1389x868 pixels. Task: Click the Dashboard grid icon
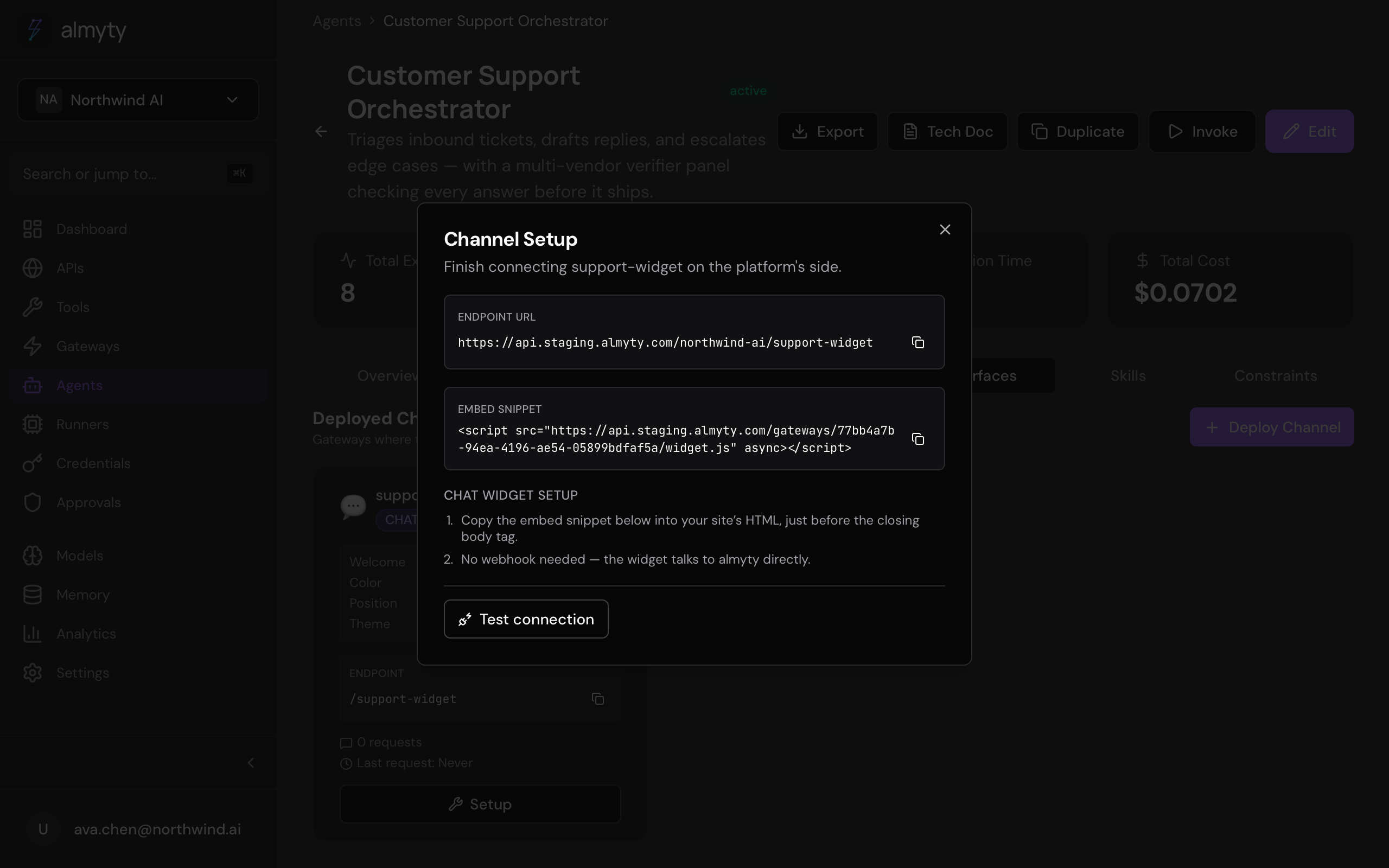(x=32, y=229)
